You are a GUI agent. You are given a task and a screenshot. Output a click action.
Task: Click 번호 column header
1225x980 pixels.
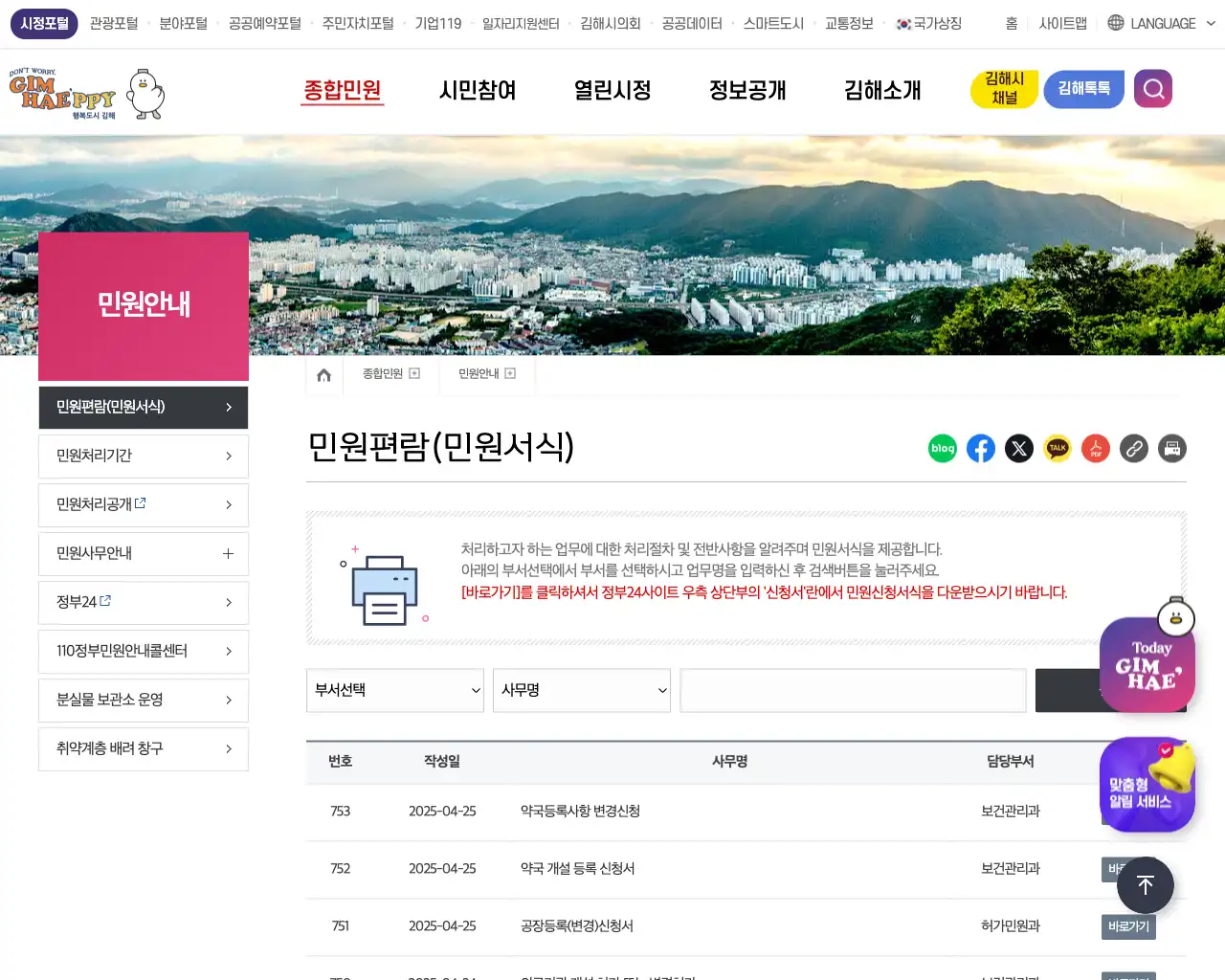click(341, 762)
